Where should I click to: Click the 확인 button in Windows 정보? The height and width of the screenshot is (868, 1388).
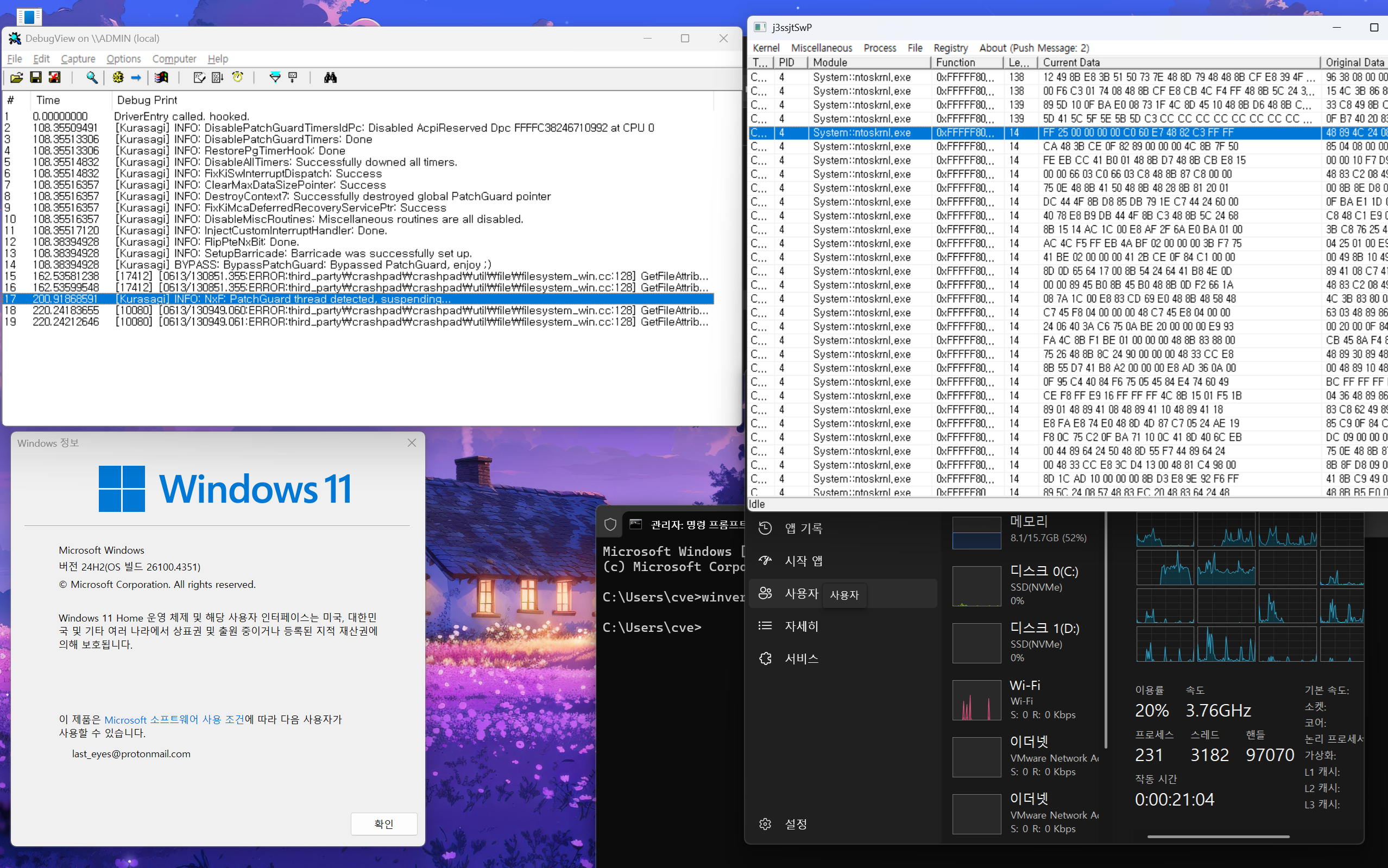pyautogui.click(x=383, y=824)
